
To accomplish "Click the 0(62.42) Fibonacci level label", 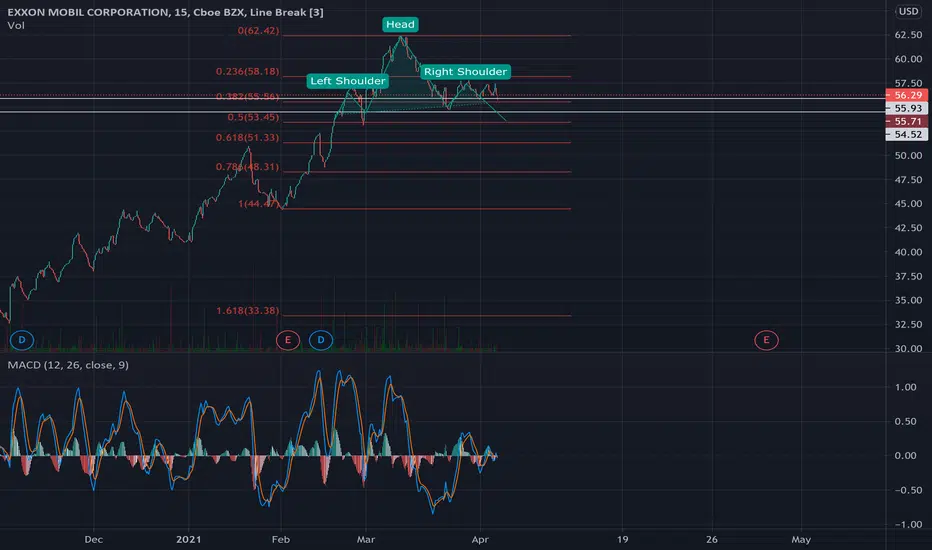I will coord(259,30).
